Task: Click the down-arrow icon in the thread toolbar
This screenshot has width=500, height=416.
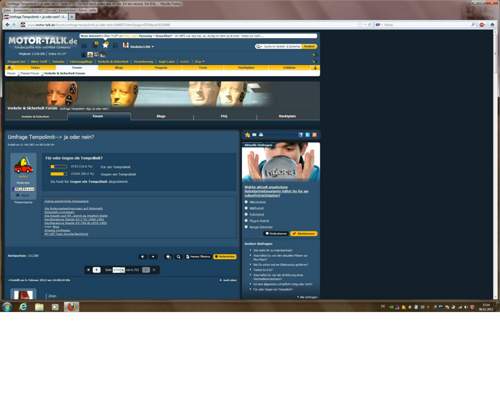Action: pyautogui.click(x=142, y=257)
